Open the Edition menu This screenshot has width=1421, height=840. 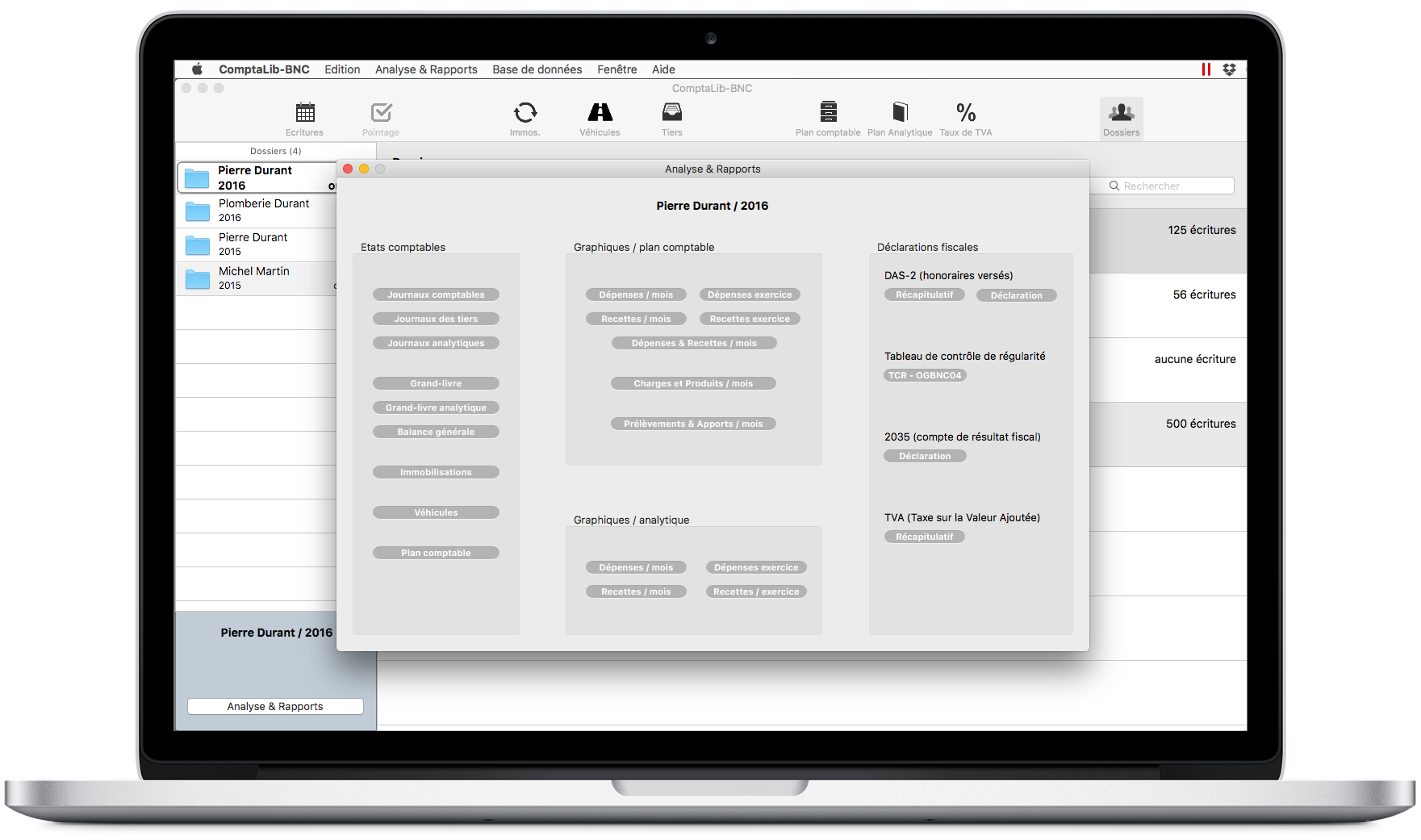[x=342, y=69]
